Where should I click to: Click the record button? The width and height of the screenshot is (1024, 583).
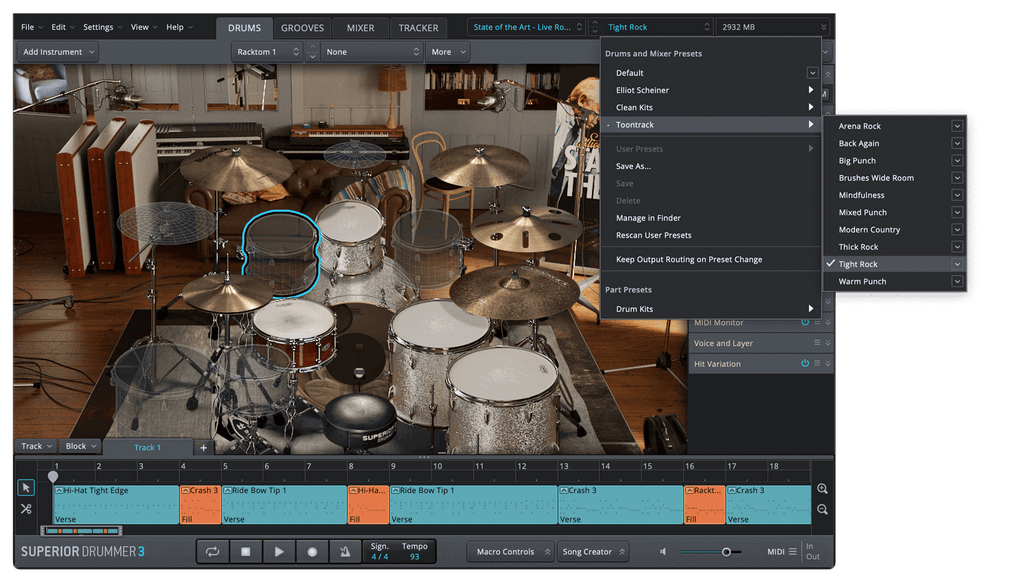[x=312, y=552]
